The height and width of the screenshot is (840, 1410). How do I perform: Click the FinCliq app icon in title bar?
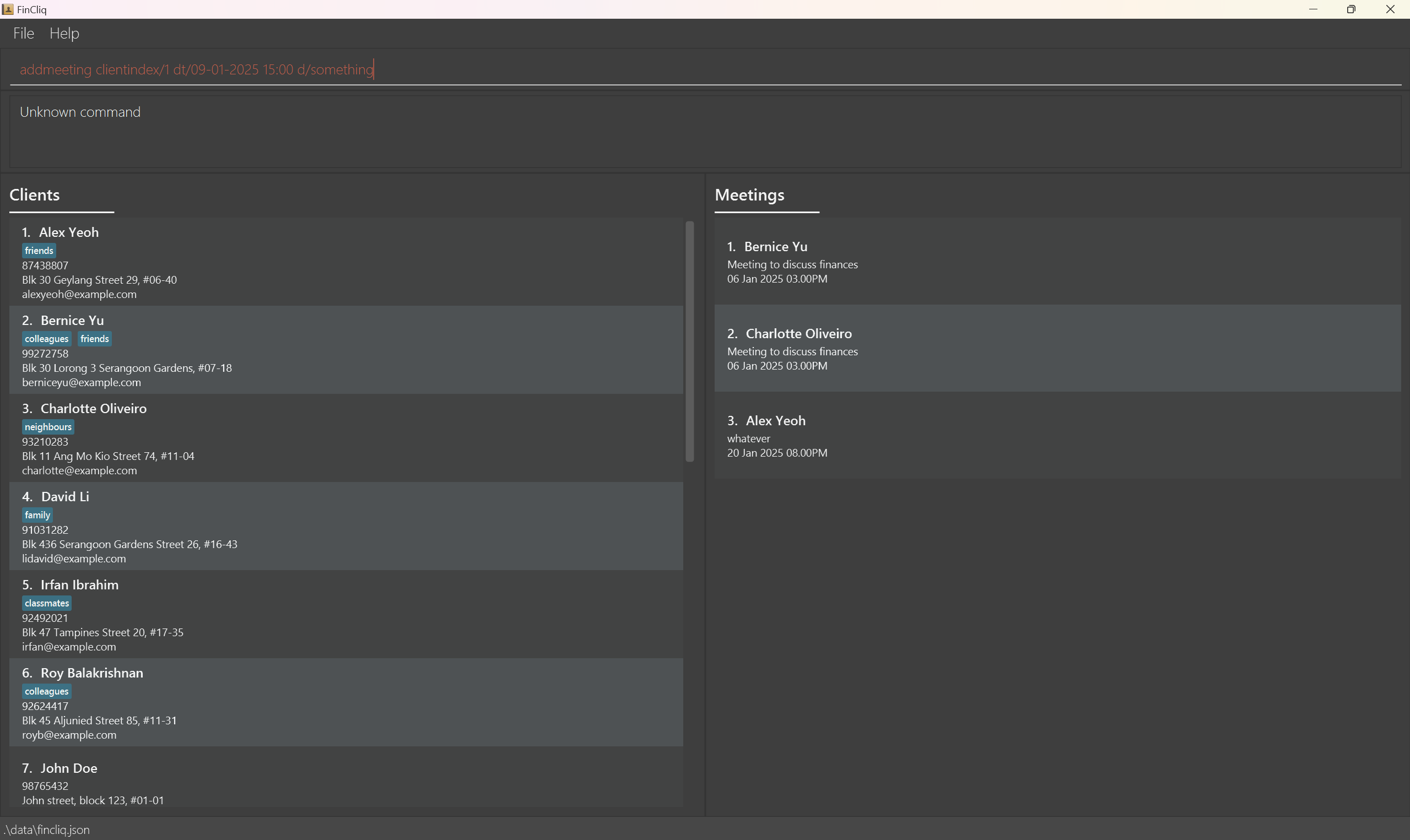coord(8,9)
